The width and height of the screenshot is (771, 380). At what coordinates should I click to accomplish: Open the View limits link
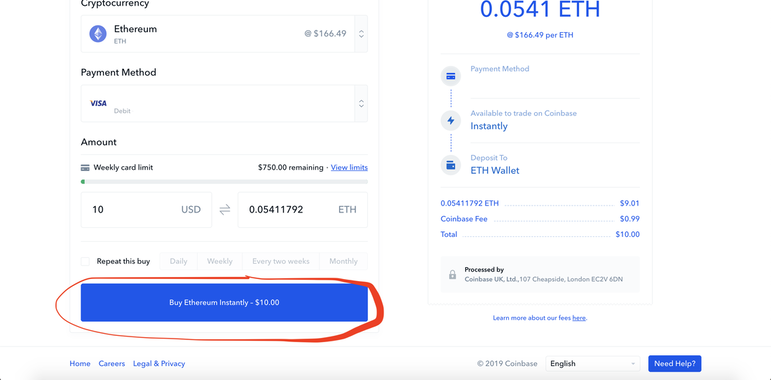[x=349, y=168]
